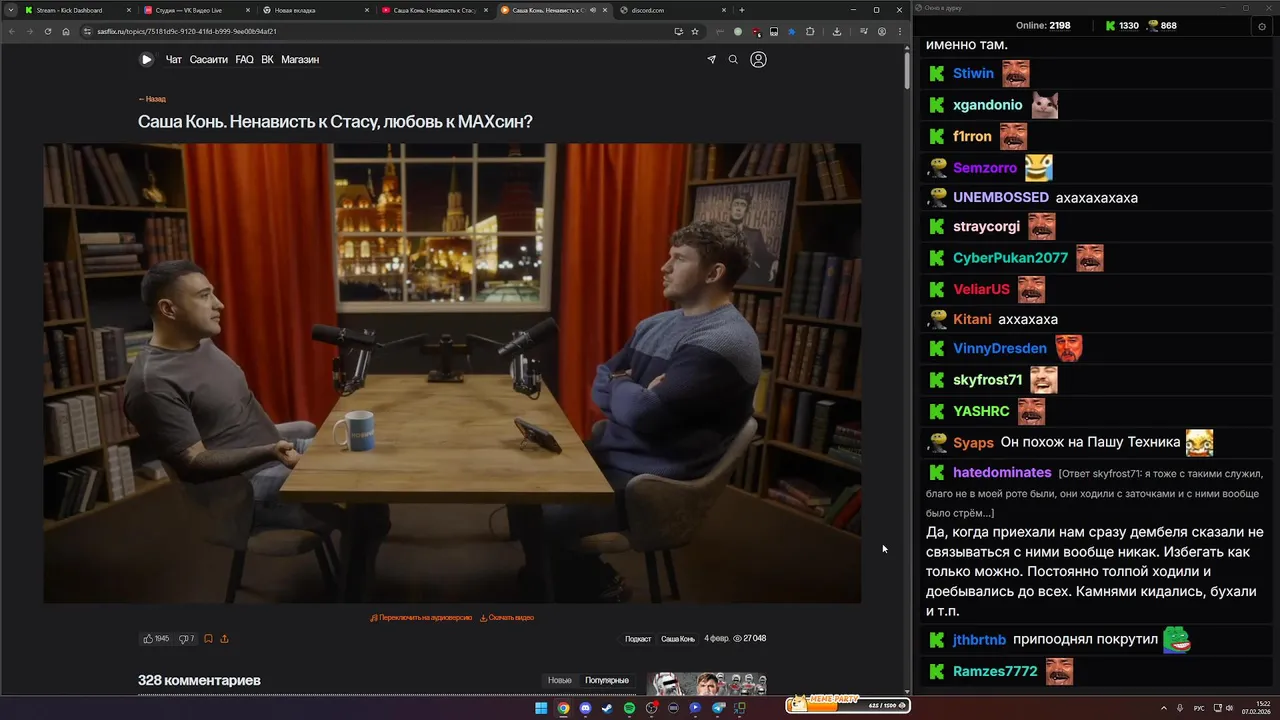
Task: Open Telegram from the taskbar
Action: [x=717, y=708]
